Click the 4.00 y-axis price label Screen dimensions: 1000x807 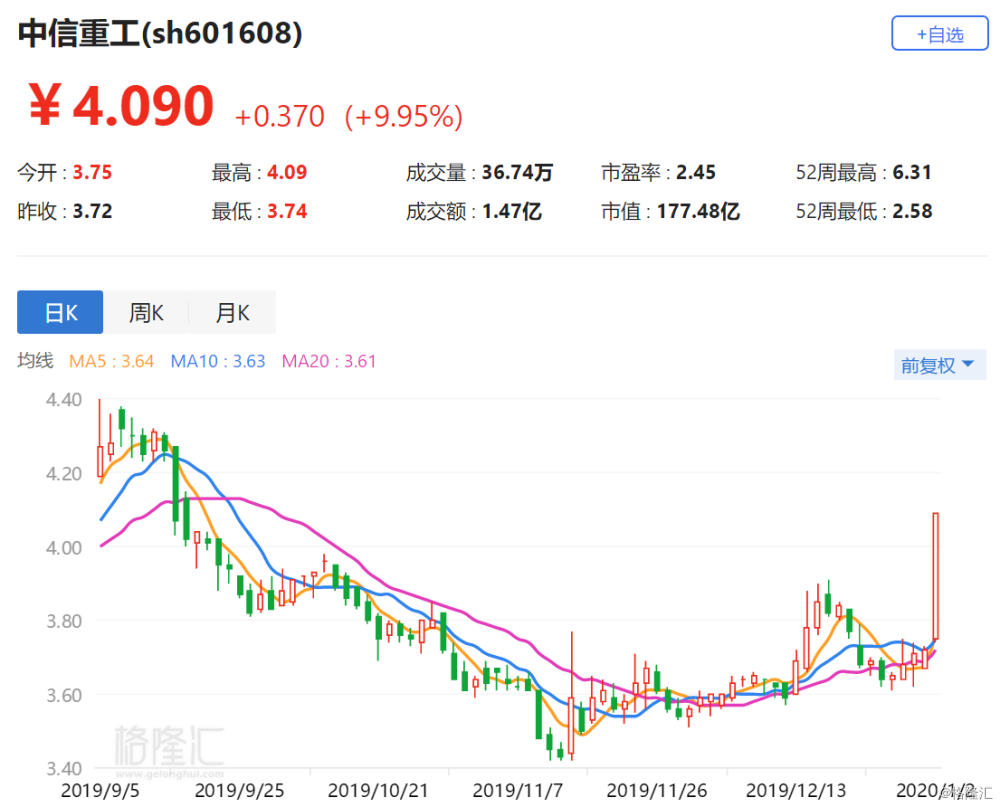[x=64, y=547]
